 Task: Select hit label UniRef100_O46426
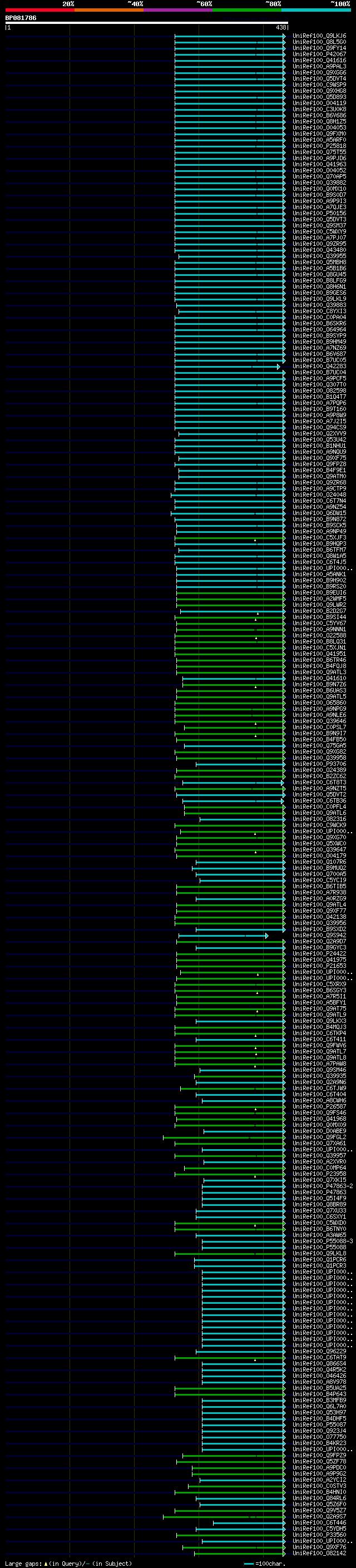(319, 1376)
